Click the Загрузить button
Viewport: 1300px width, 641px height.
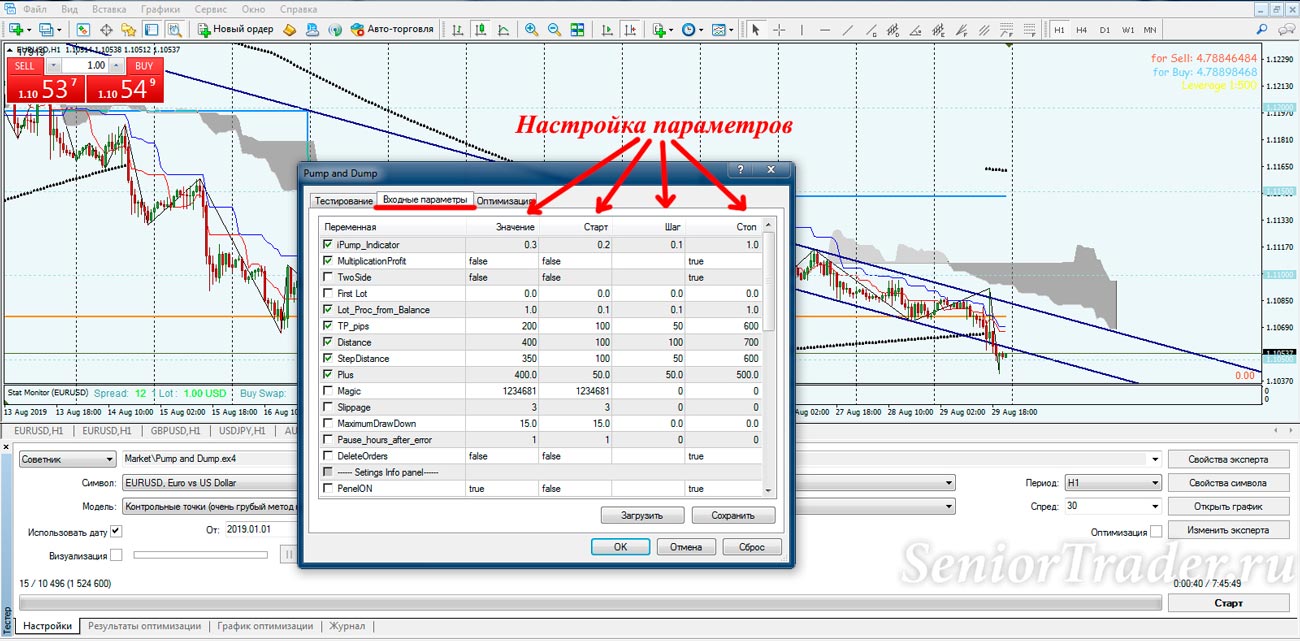tap(643, 516)
